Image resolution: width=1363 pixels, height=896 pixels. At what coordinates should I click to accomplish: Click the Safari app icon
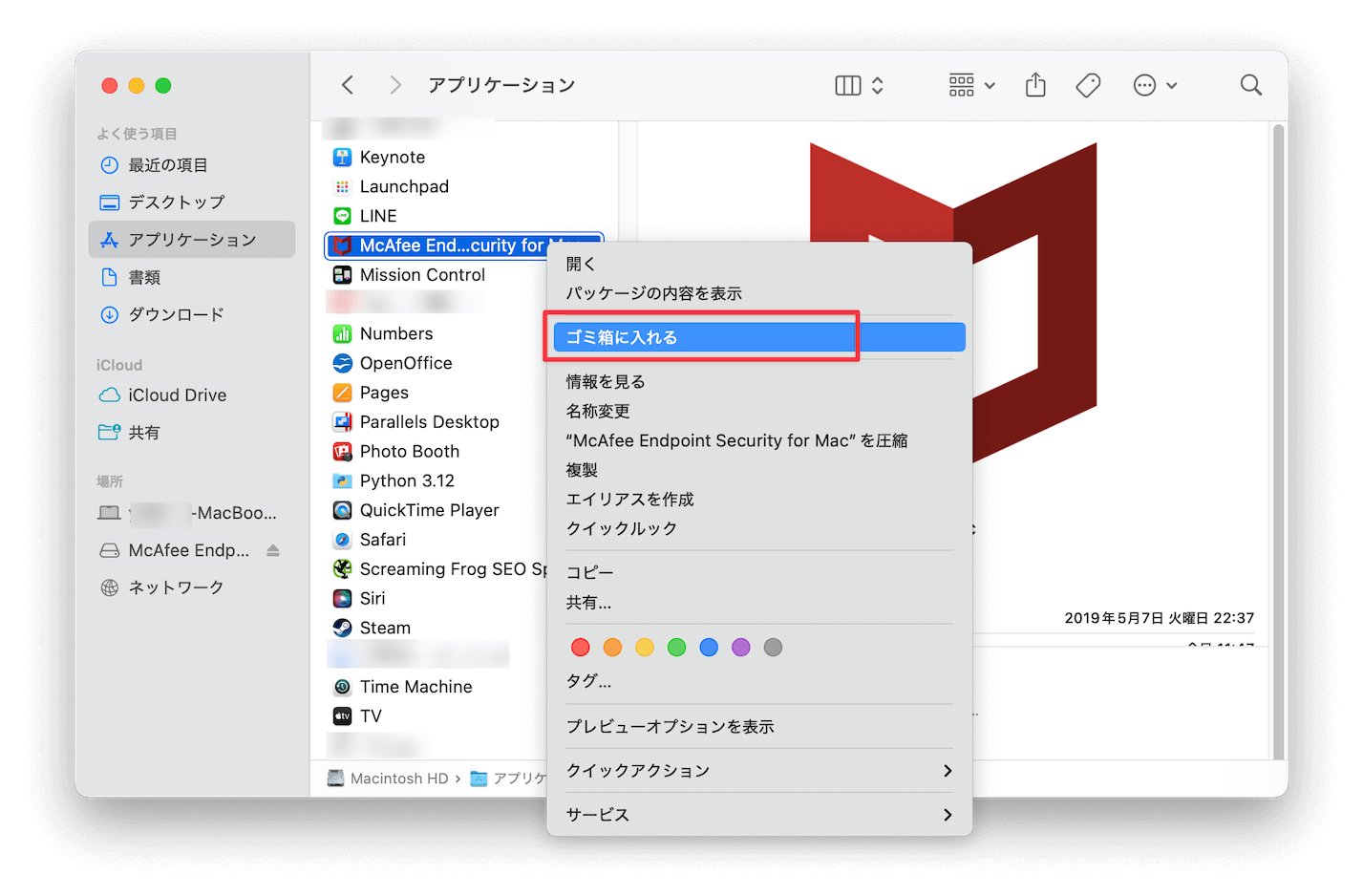[x=342, y=540]
